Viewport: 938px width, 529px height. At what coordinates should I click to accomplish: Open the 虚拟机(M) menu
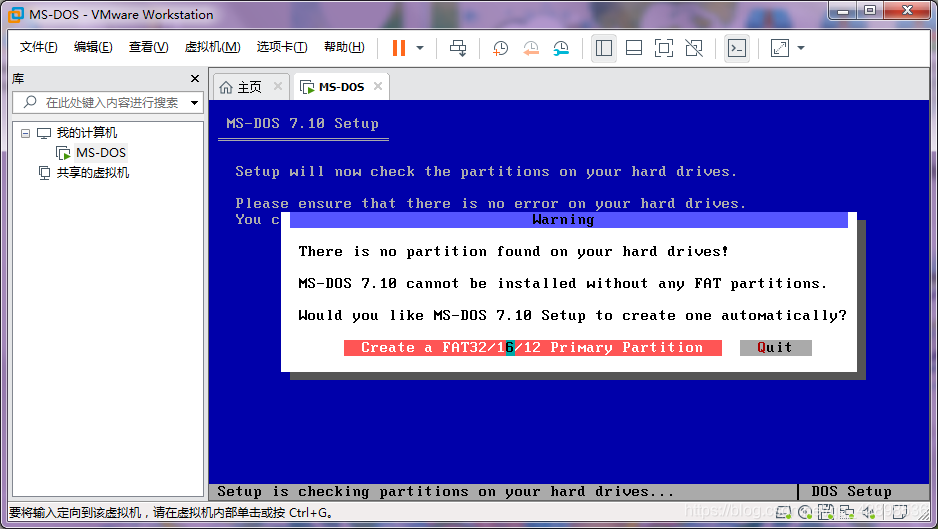[x=212, y=47]
